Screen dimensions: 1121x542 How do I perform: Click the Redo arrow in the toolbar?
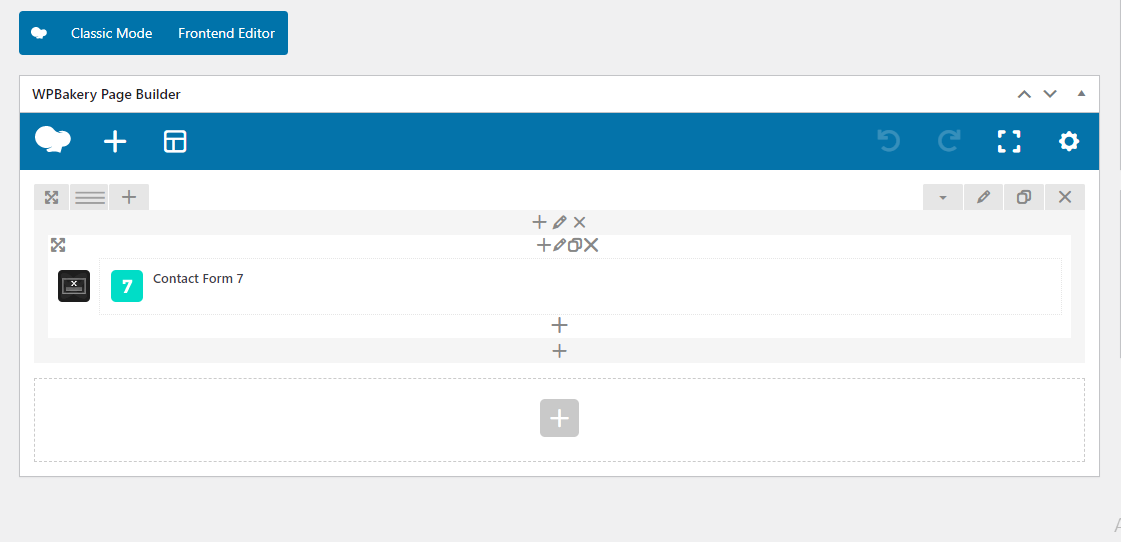coord(949,141)
